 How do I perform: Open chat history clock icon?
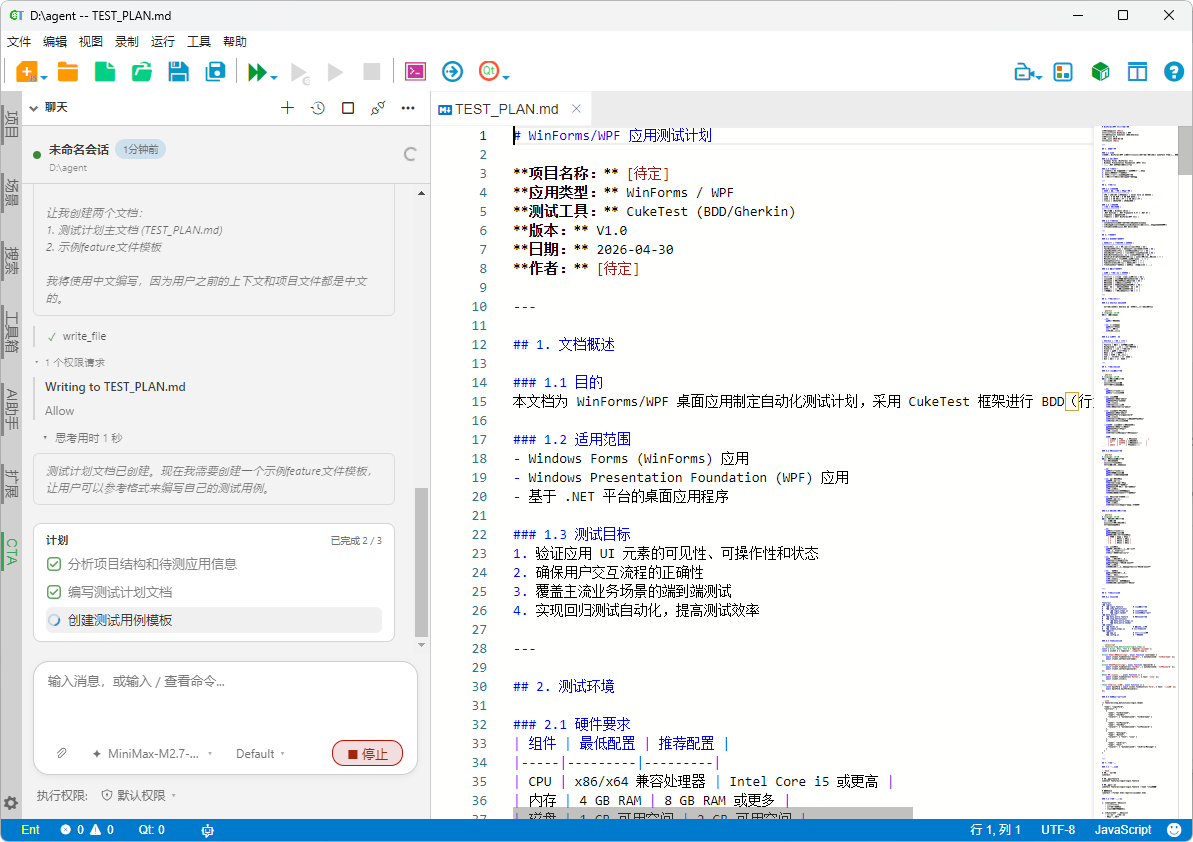click(x=318, y=108)
